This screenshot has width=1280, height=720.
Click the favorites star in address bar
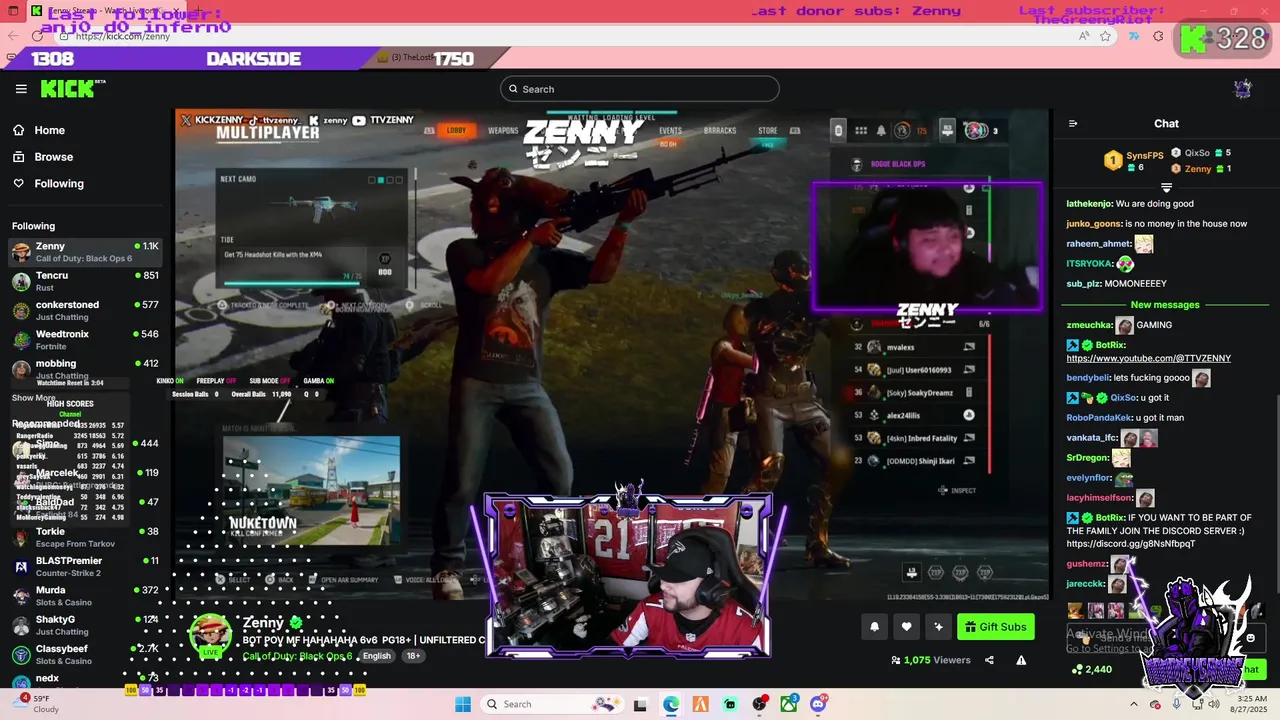pos(1105,36)
